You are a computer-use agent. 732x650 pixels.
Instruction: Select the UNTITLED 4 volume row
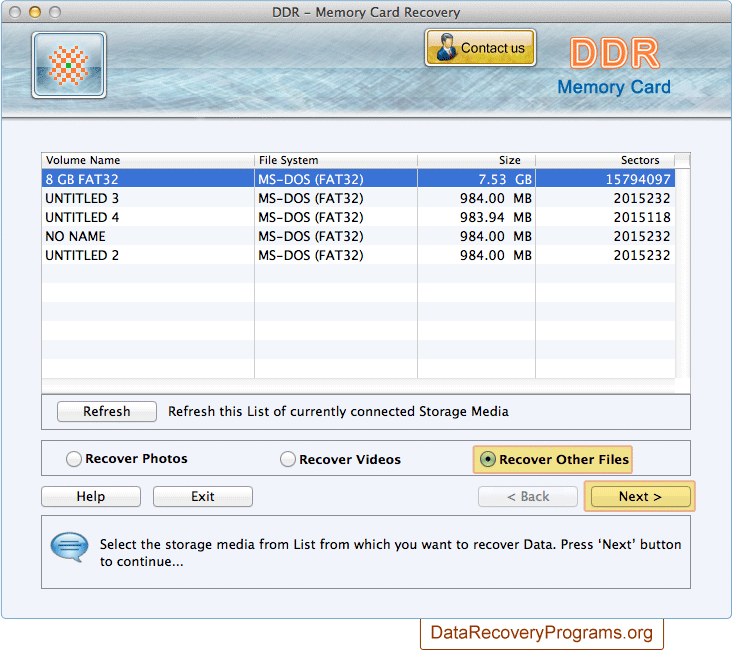pos(358,217)
